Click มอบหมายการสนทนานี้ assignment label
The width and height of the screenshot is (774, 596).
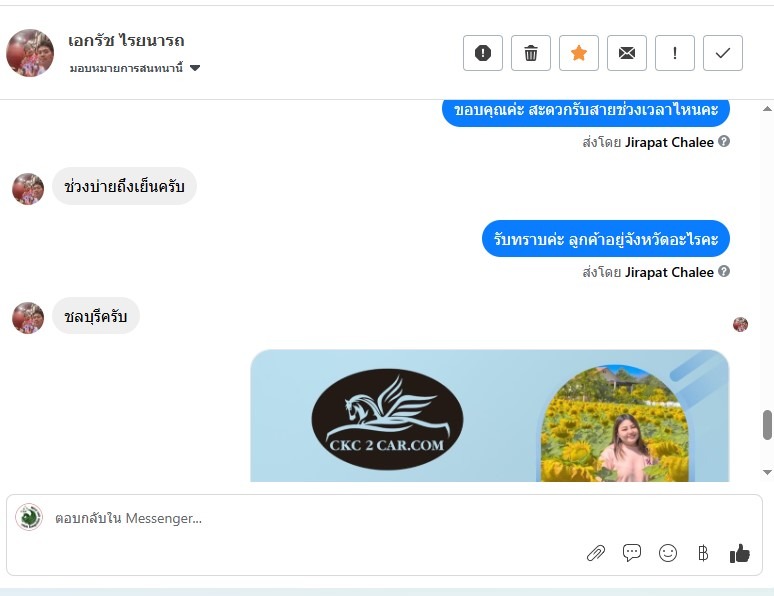pyautogui.click(x=126, y=68)
